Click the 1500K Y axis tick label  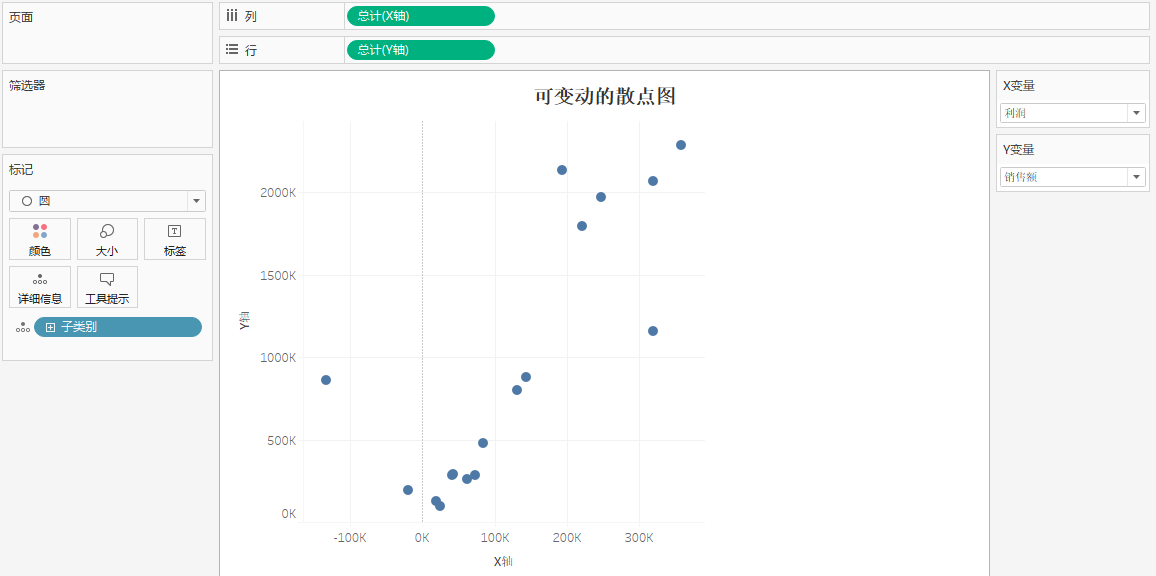point(278,275)
